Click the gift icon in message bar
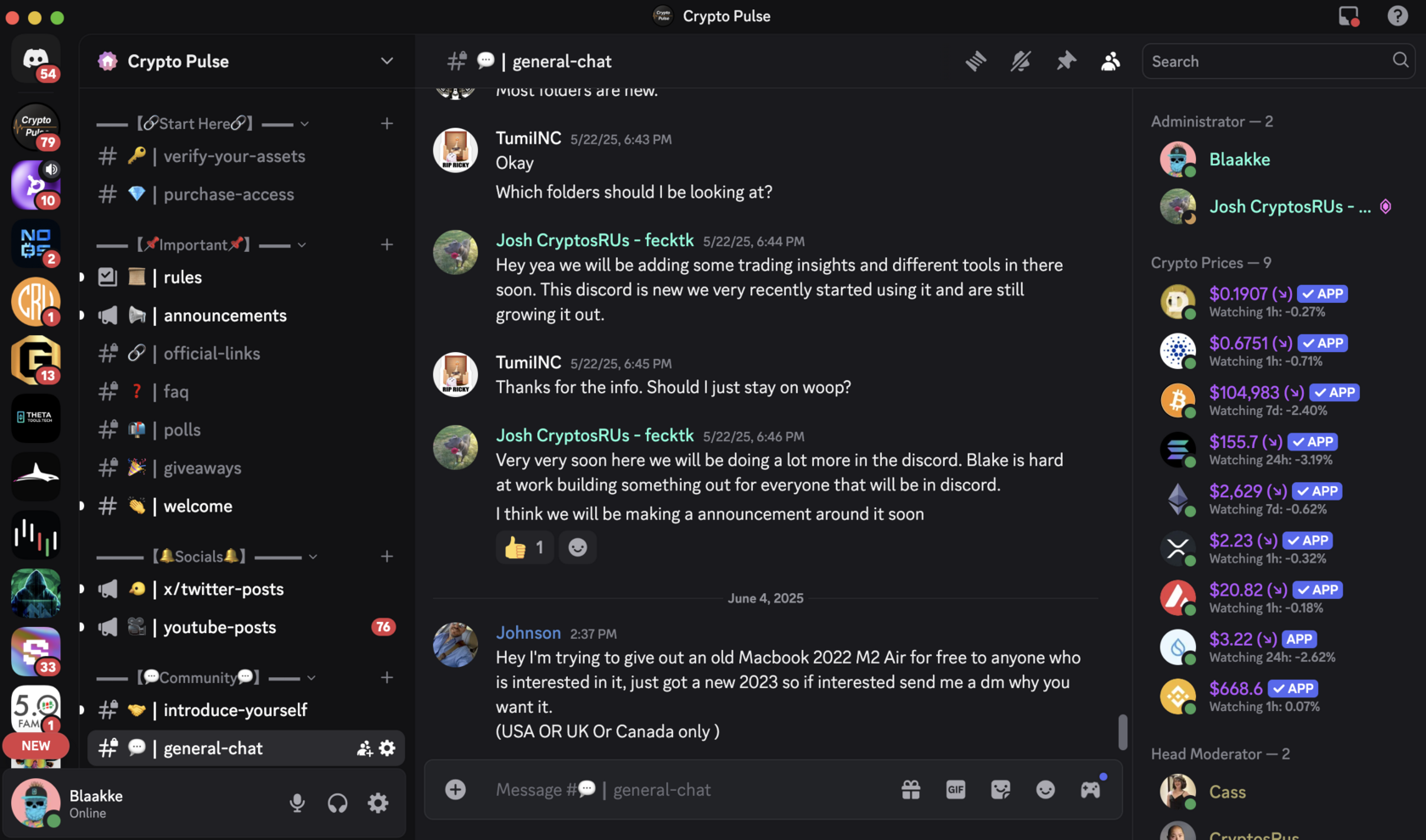This screenshot has width=1426, height=840. coord(911,790)
